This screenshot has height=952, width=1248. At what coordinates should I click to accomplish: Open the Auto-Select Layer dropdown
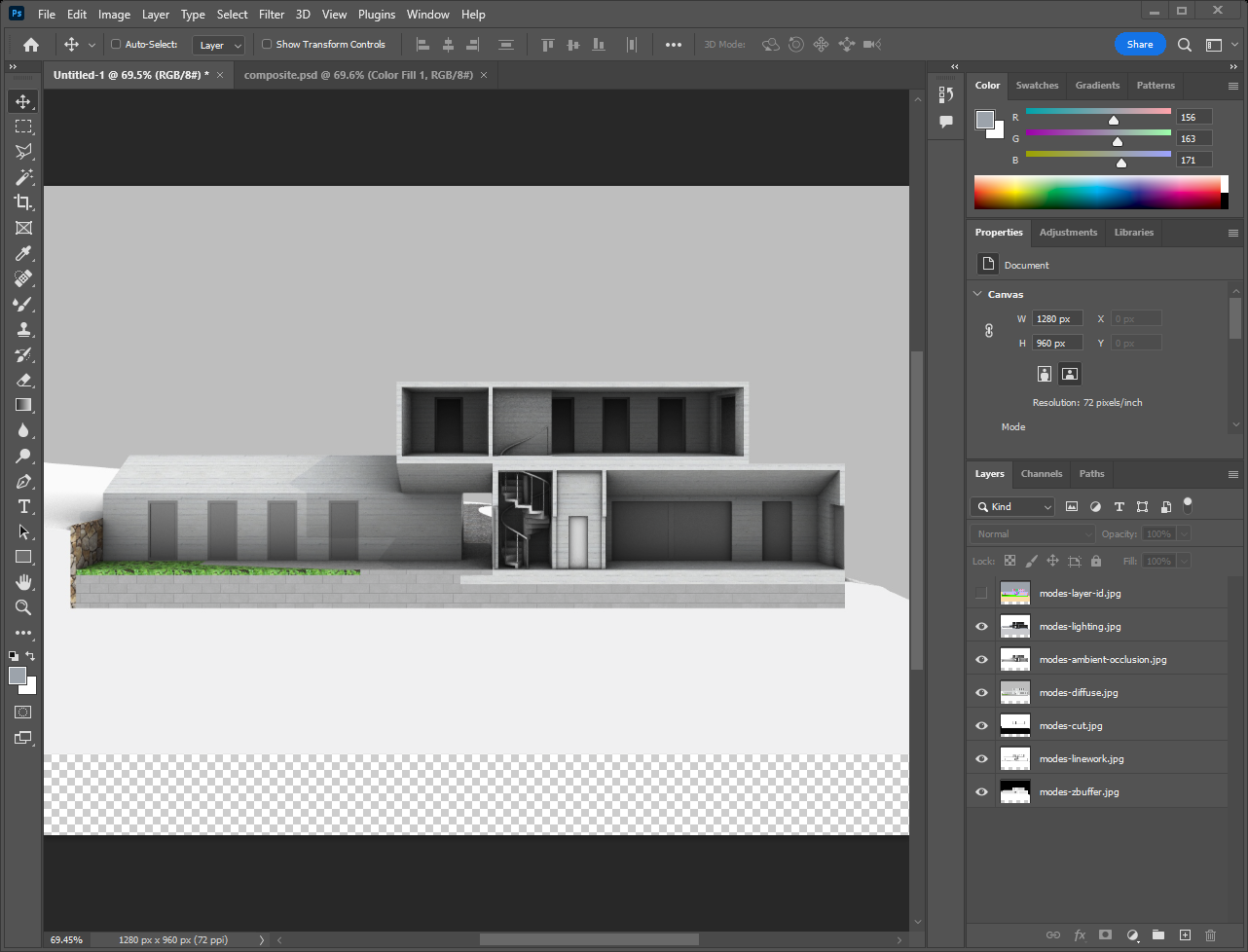coord(219,45)
